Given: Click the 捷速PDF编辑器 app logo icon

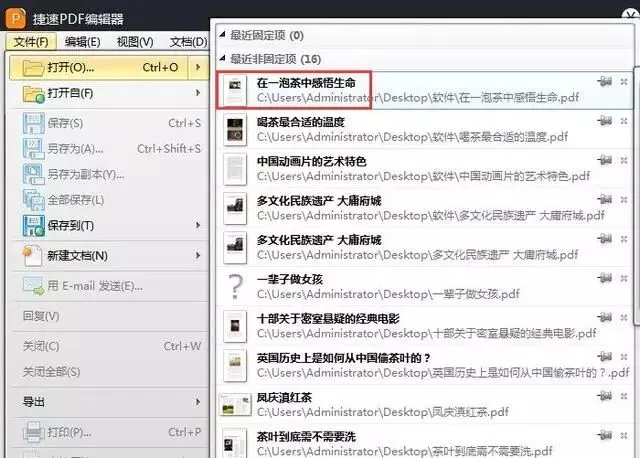Looking at the screenshot, I should click(x=15, y=18).
